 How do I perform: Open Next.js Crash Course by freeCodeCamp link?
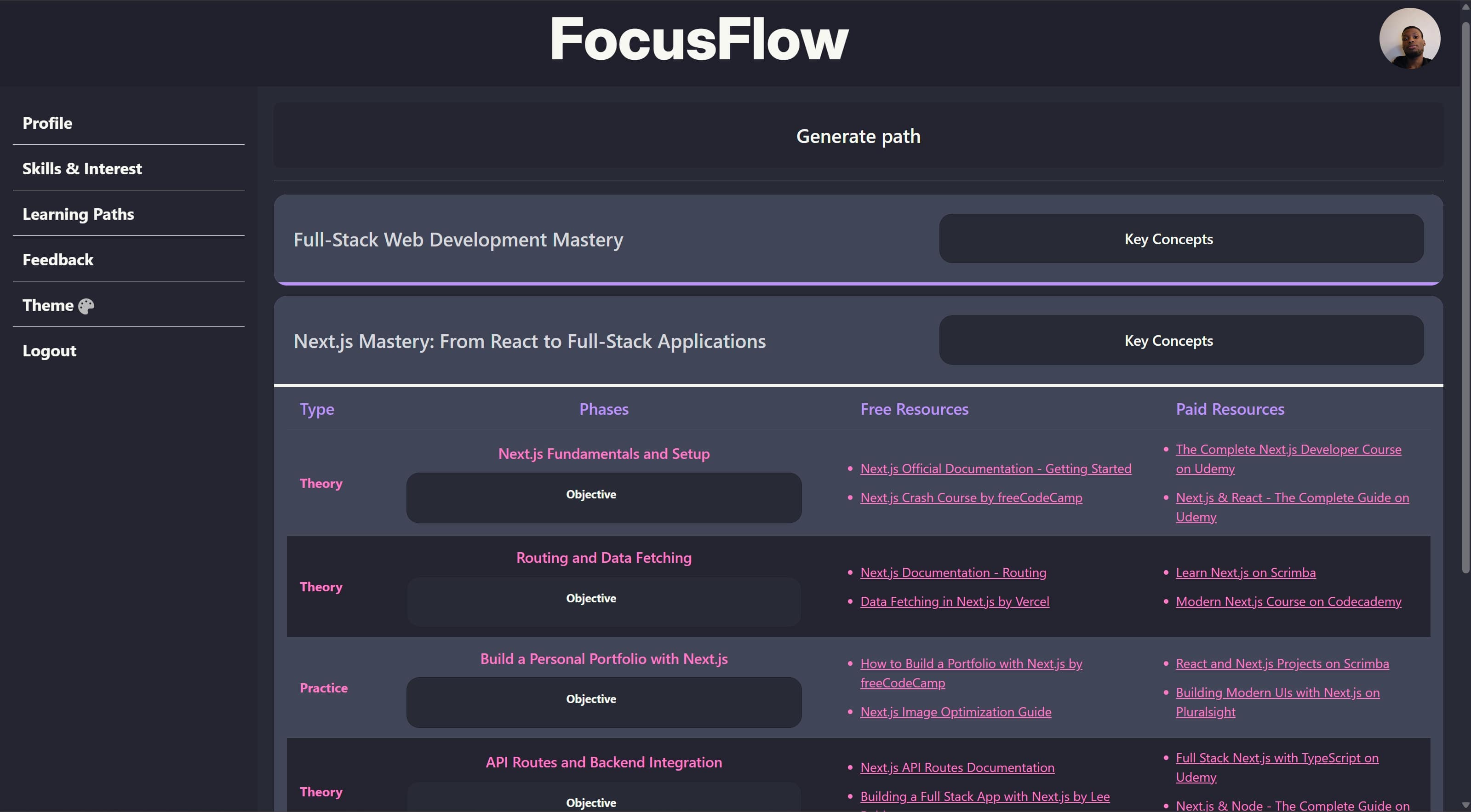971,498
